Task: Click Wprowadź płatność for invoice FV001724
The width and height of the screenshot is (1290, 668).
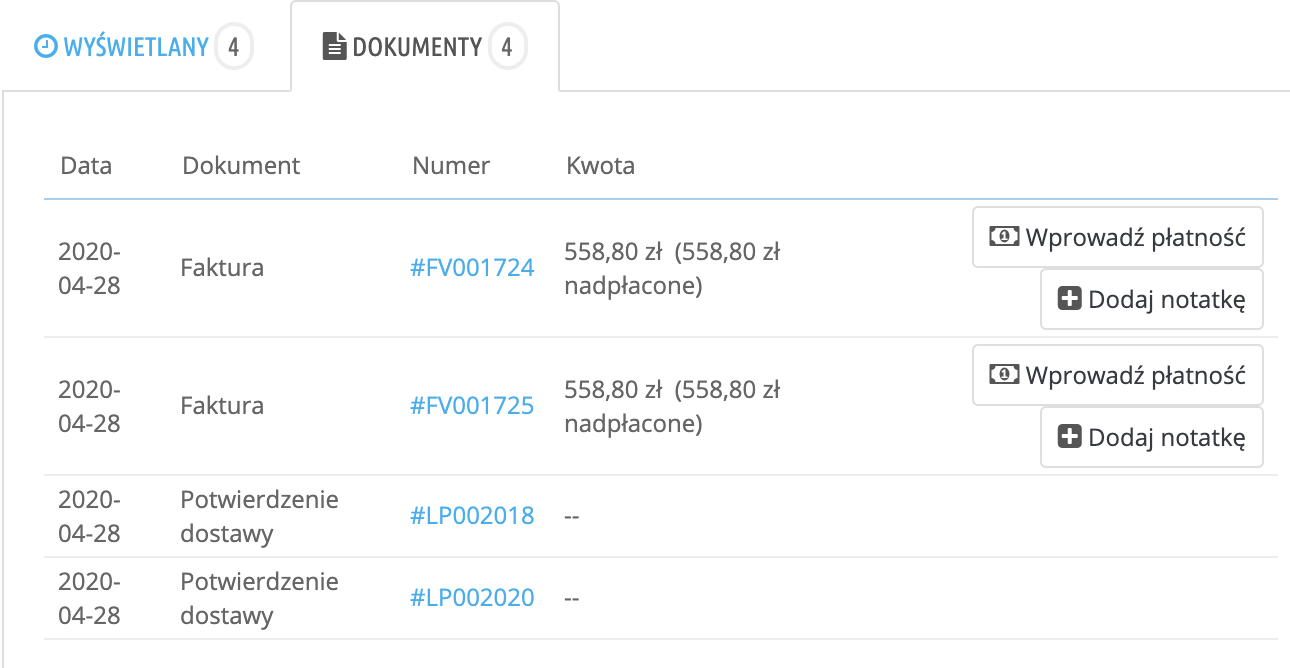Action: [1117, 236]
